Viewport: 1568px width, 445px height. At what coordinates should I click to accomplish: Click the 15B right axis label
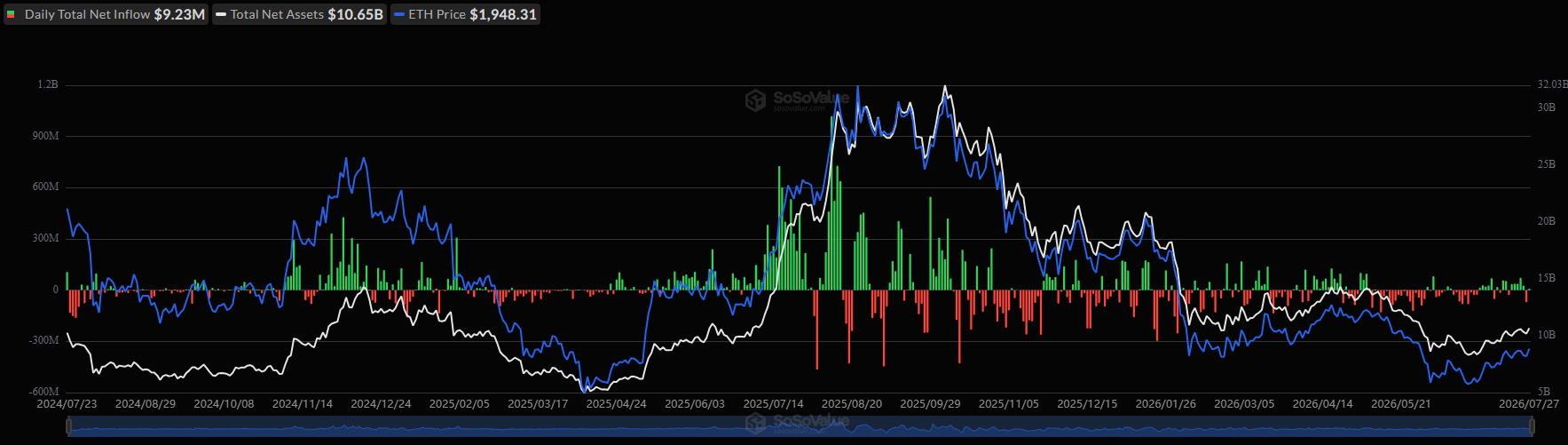coord(1546,278)
